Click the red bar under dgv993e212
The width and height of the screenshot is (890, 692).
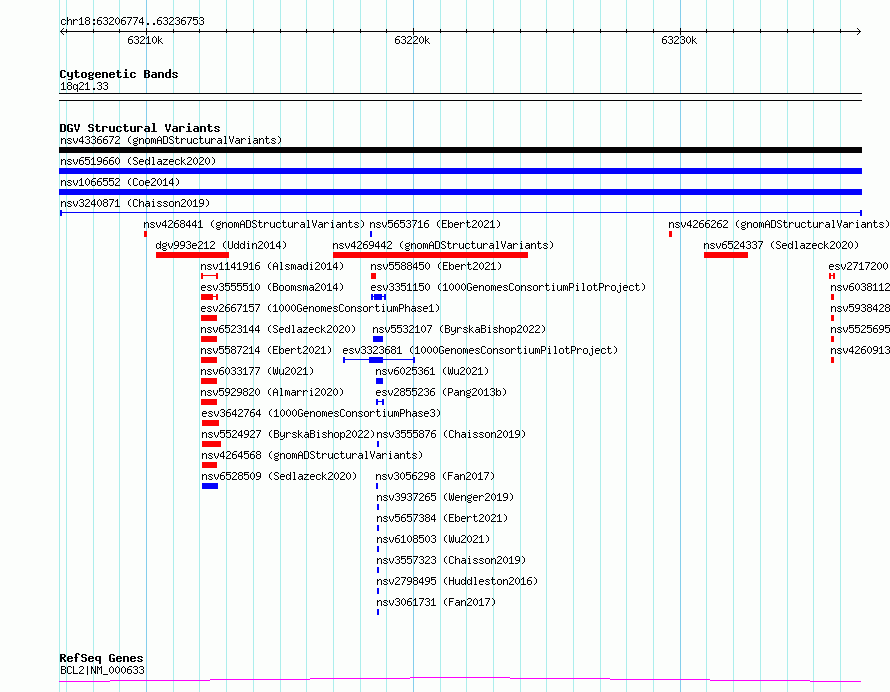(x=192, y=255)
